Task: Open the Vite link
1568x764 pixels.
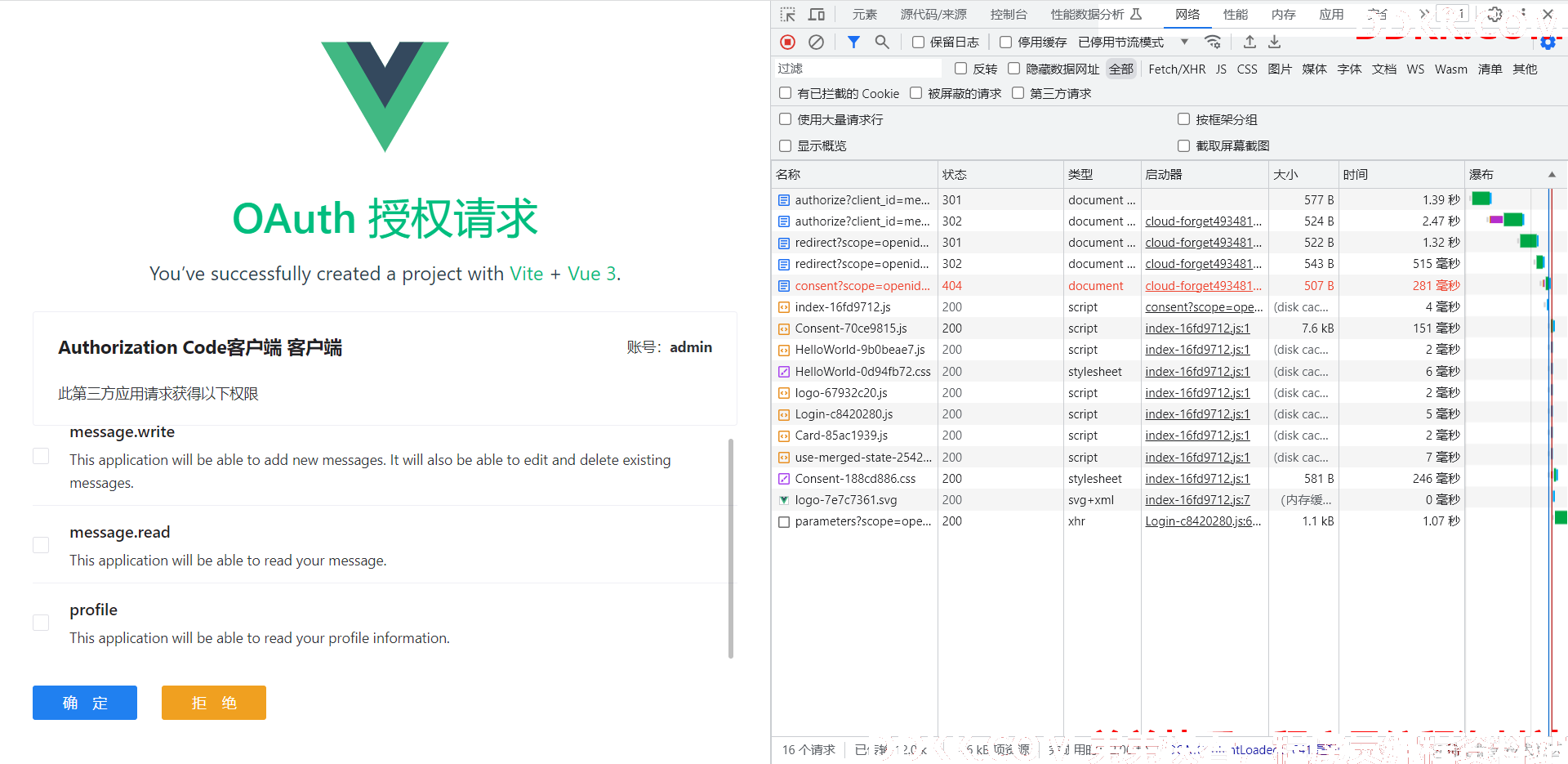Action: 527,274
